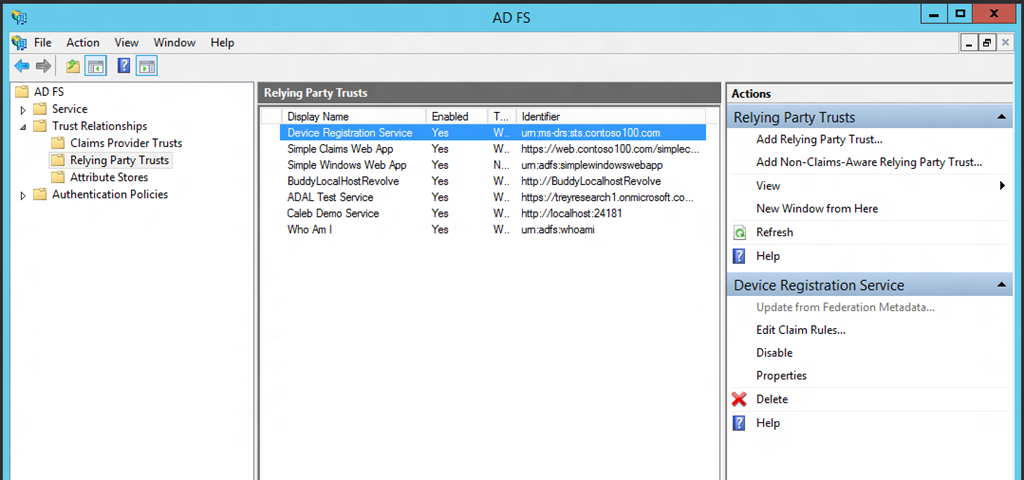The width and height of the screenshot is (1024, 480).
Task: Click the Back arrow toolbar icon
Action: click(x=22, y=66)
